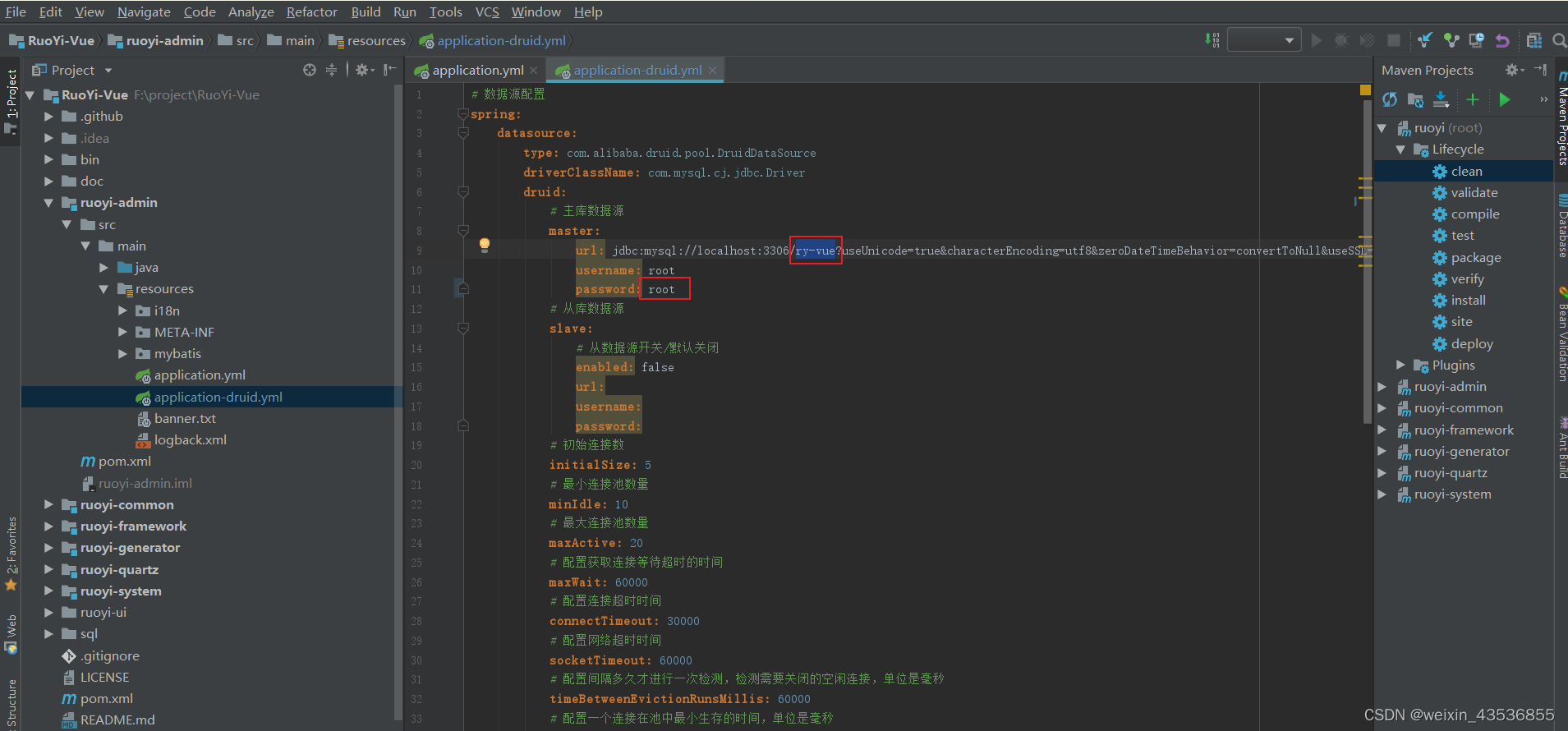Click the Stop square icon
The height and width of the screenshot is (731, 1568).
1394,40
